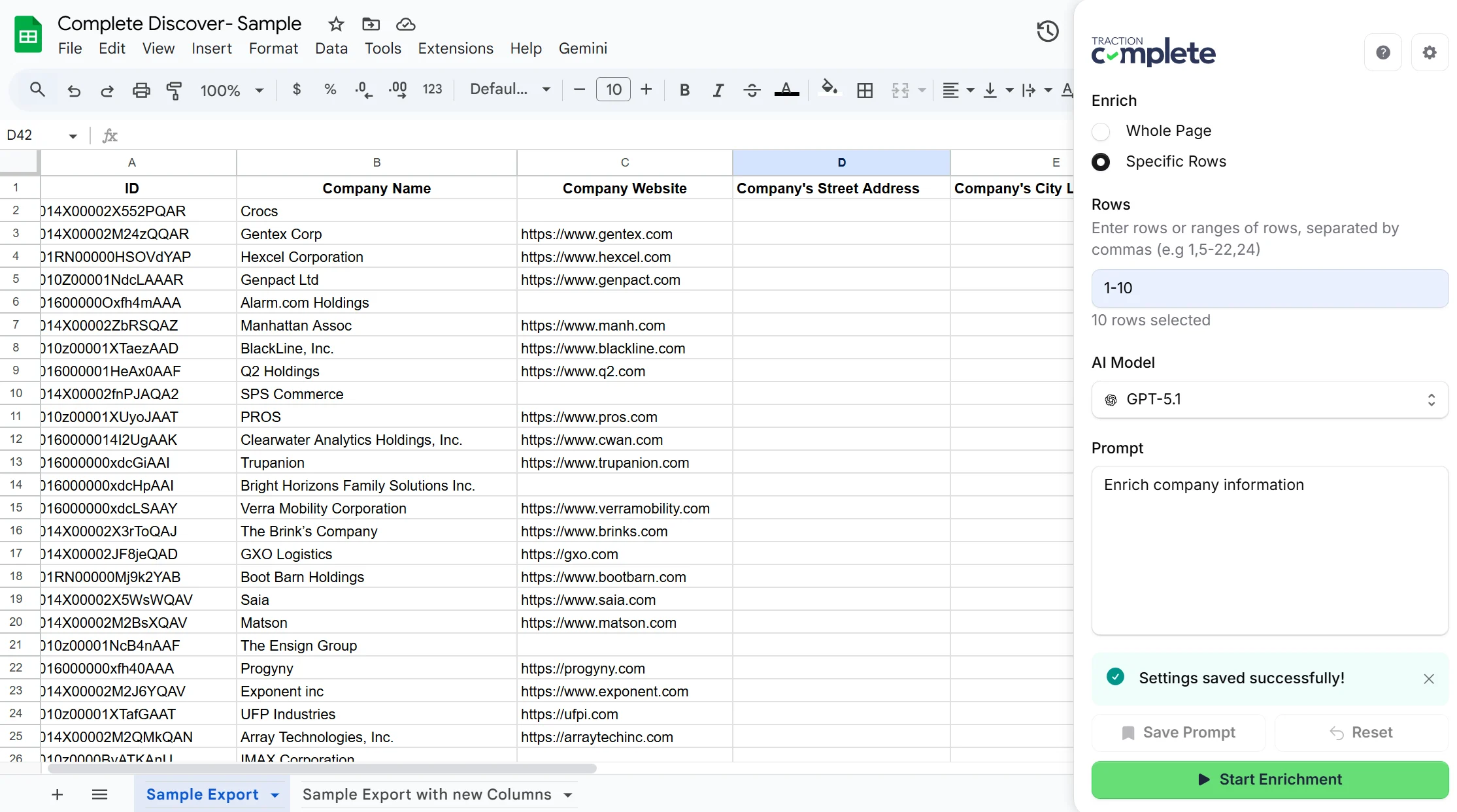Click the borders grid icon
The height and width of the screenshot is (812, 1457).
tap(864, 90)
